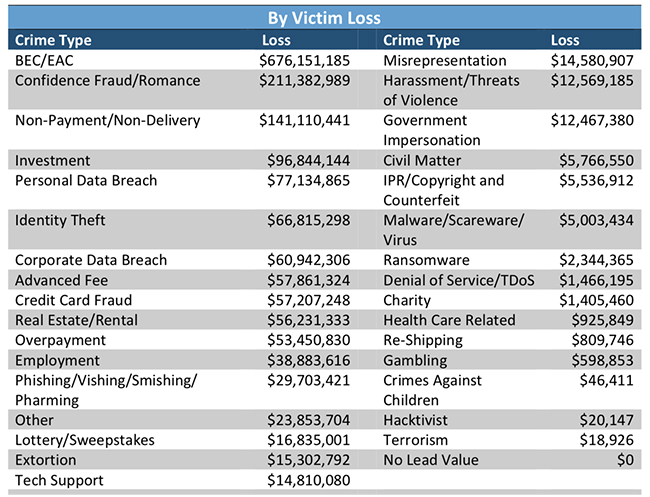Viewport: 650px width, 497px height.
Task: Select the Hacktivist loss amount $20,147
Action: click(x=607, y=420)
